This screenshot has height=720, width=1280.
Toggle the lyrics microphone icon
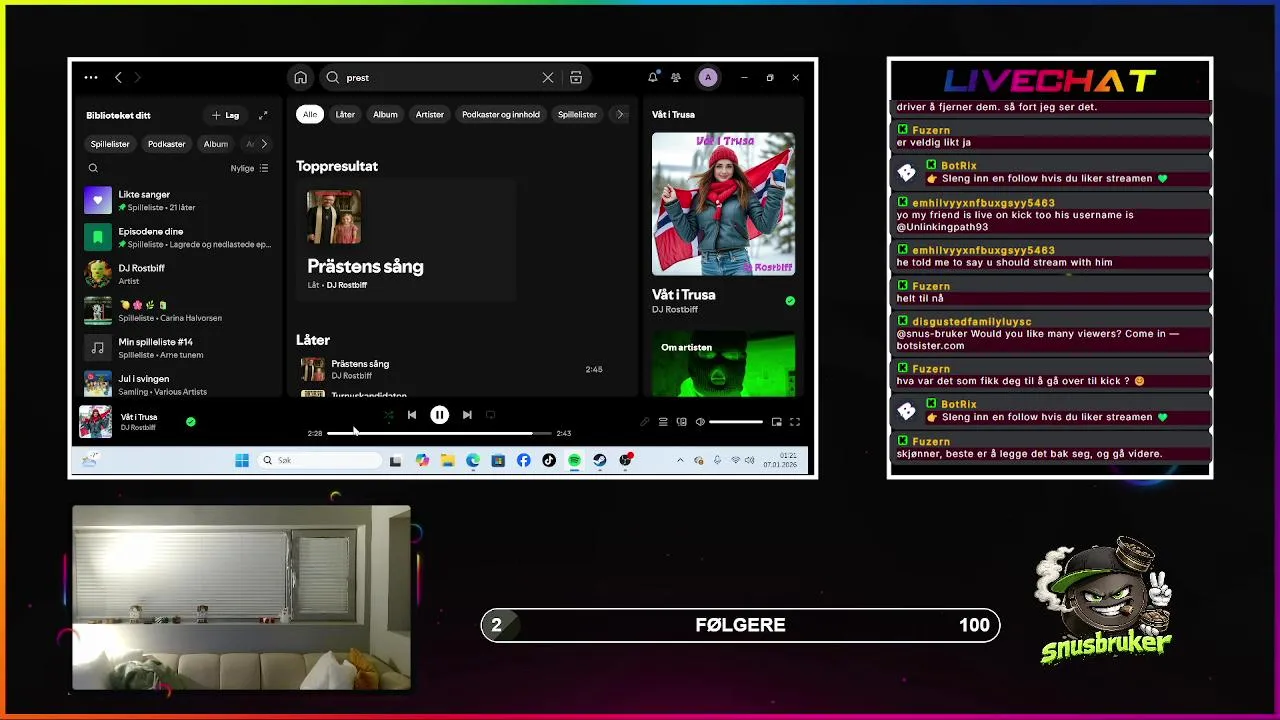(645, 422)
